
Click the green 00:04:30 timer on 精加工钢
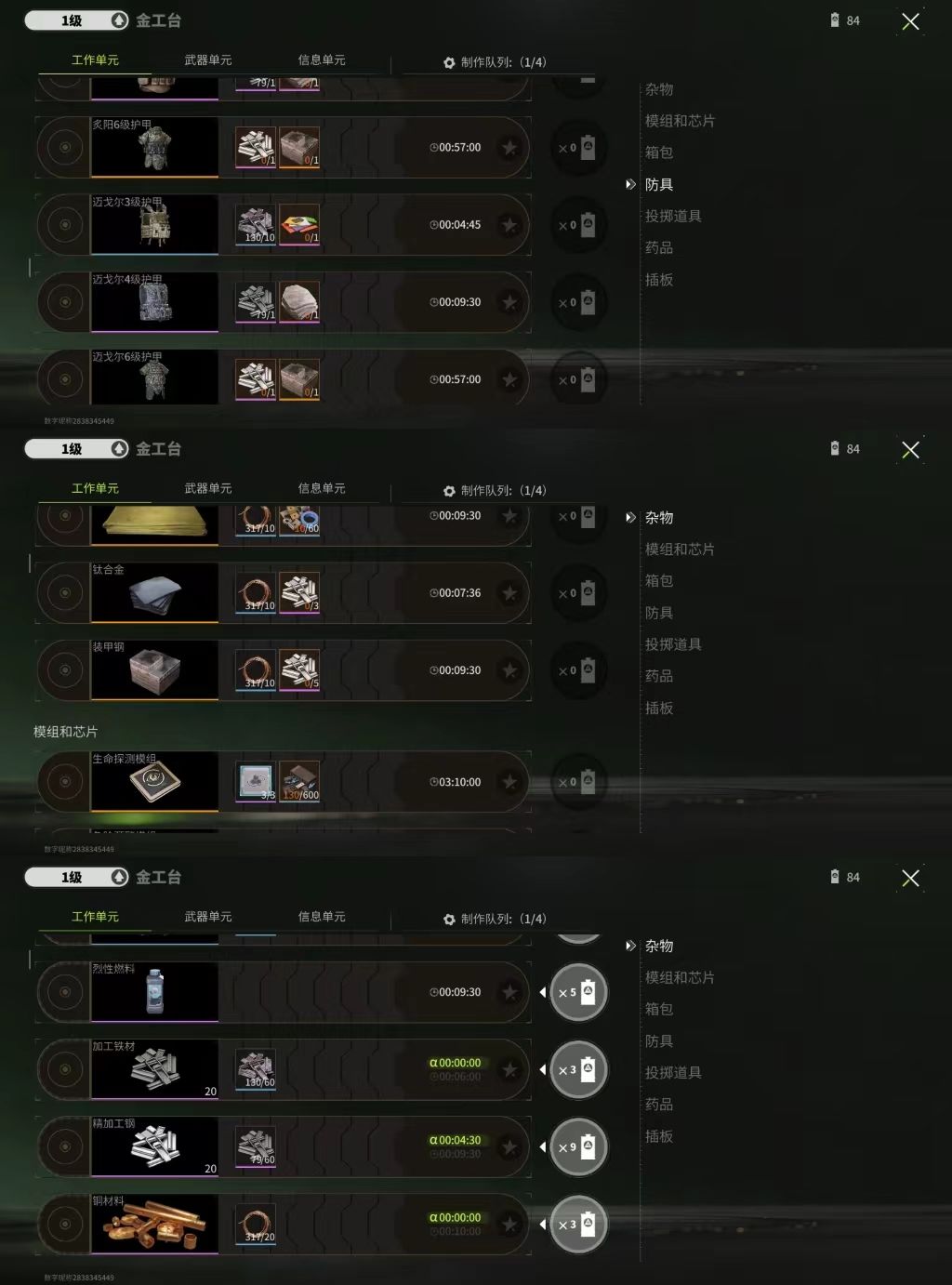click(456, 1140)
